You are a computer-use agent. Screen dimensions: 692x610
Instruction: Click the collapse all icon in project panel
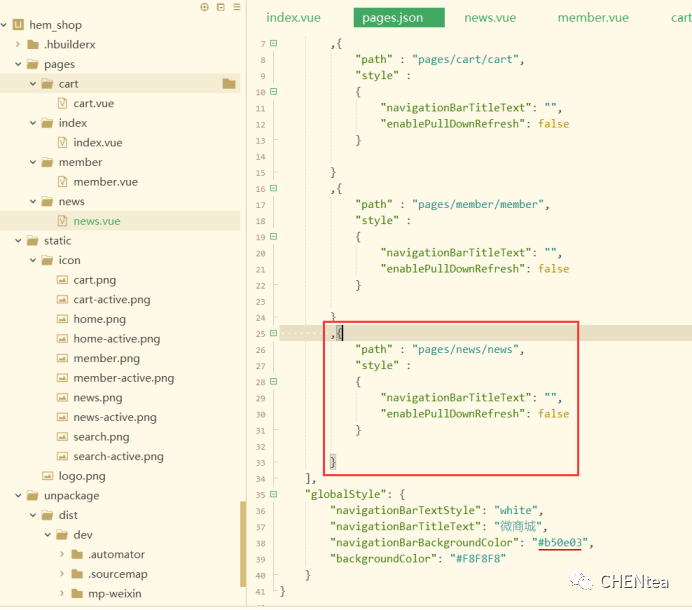coord(220,7)
